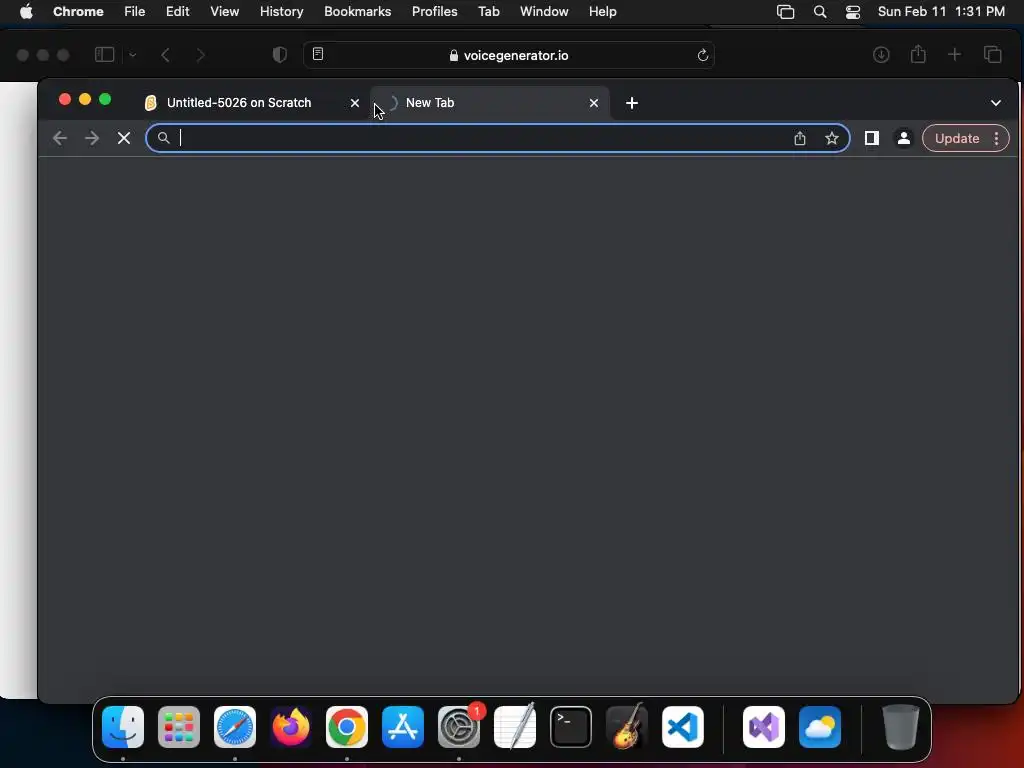Open the Apple menu
This screenshot has height=768, width=1024.
[26, 12]
